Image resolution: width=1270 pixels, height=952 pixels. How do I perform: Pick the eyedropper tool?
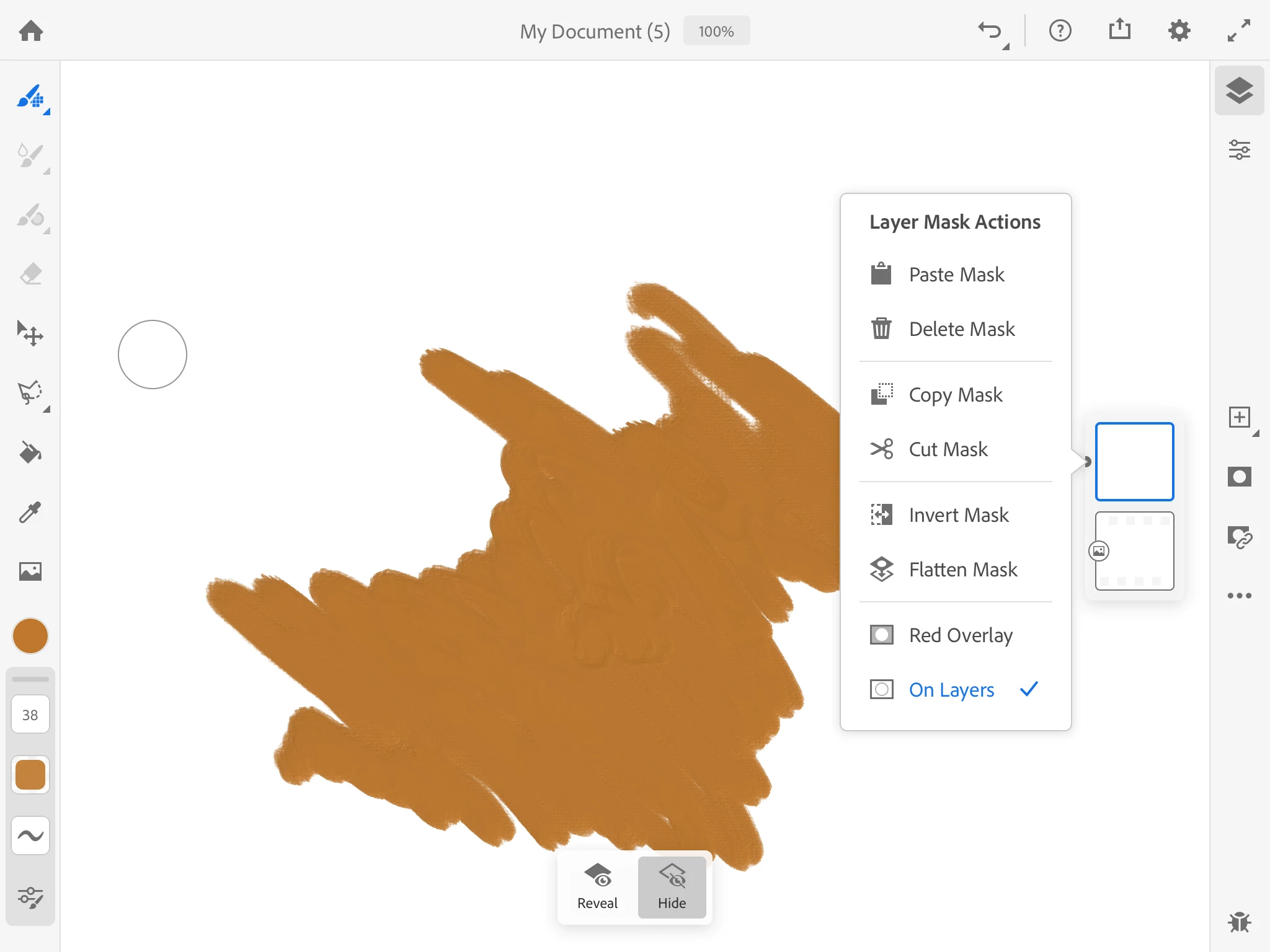[30, 512]
